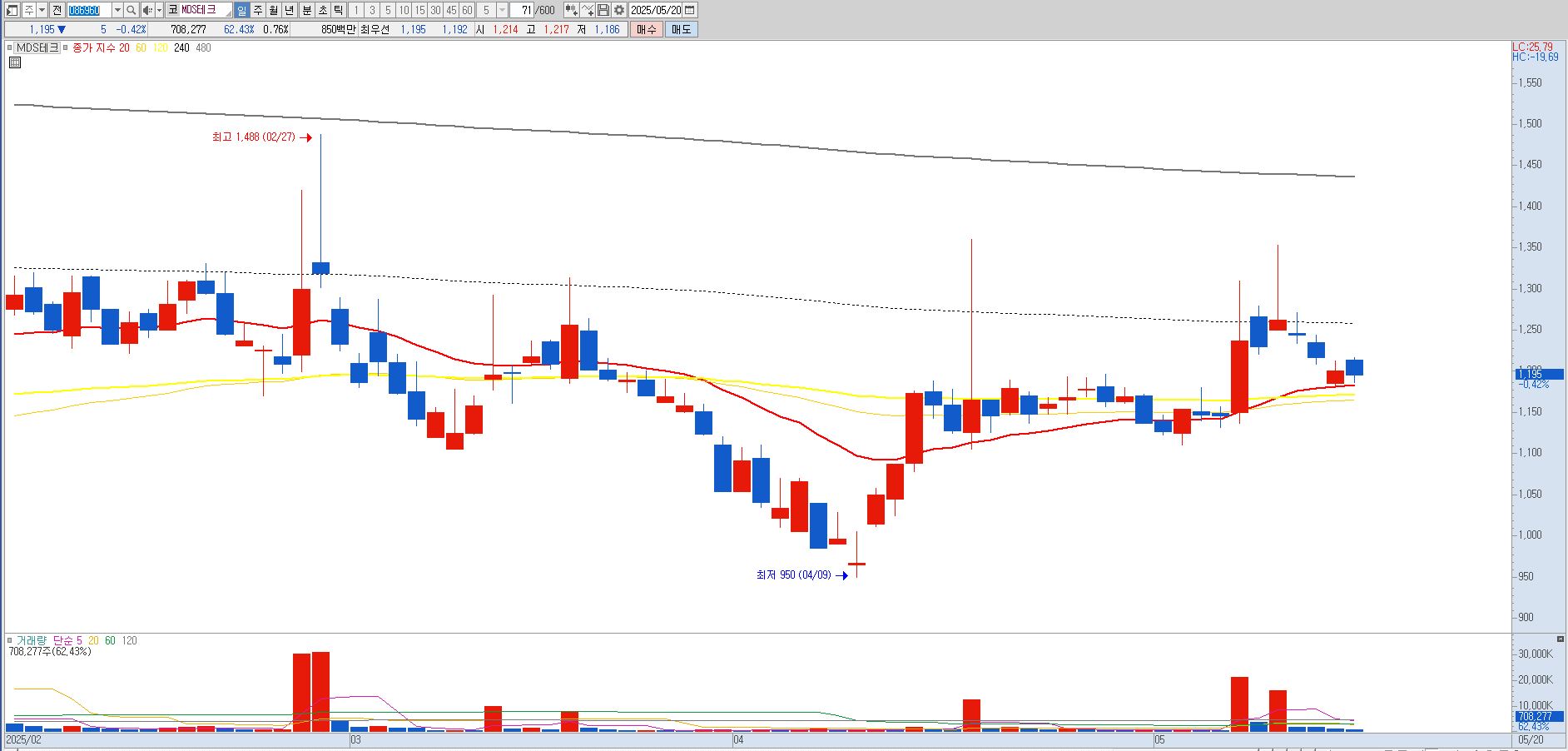
Task: Click the add line indicator icon
Action: click(x=588, y=10)
